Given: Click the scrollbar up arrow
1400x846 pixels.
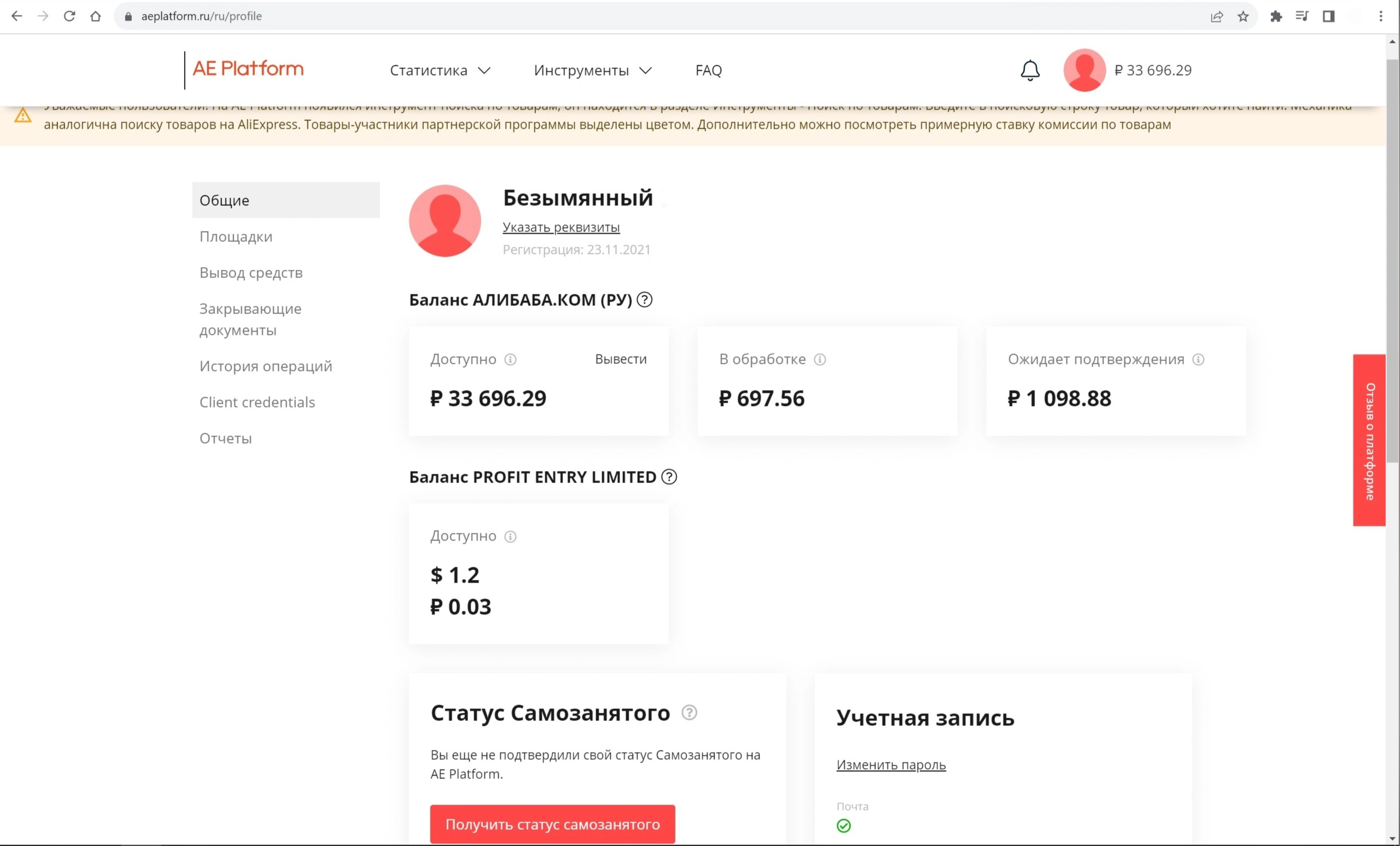Looking at the screenshot, I should tap(1392, 42).
